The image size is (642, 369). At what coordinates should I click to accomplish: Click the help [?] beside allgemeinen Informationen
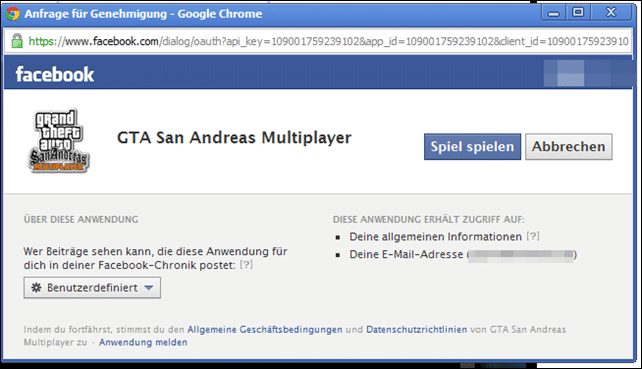[x=533, y=236]
